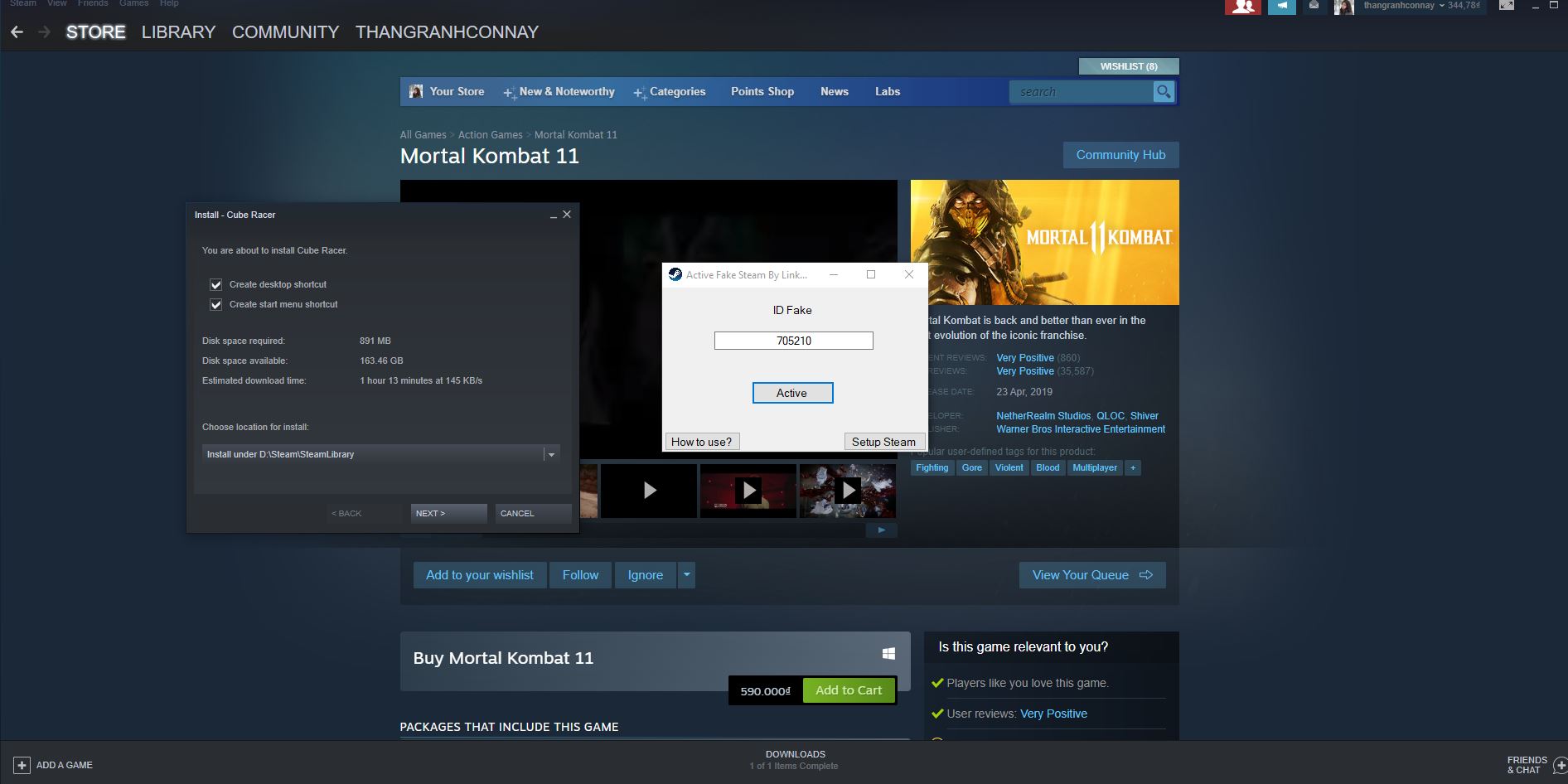Viewport: 1568px width, 784px height.
Task: Click the plus icon for Add a Game
Action: click(x=22, y=765)
